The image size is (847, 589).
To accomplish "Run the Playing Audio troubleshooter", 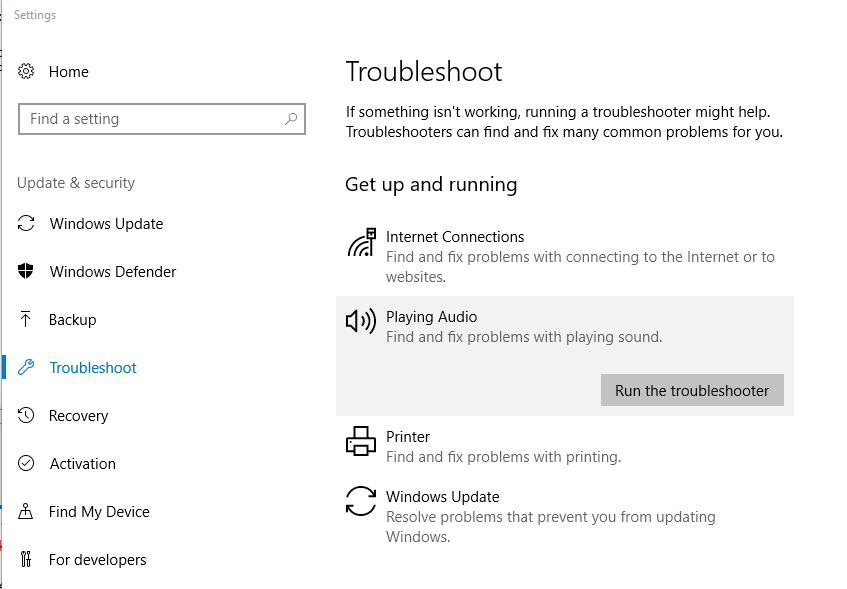I will (692, 390).
